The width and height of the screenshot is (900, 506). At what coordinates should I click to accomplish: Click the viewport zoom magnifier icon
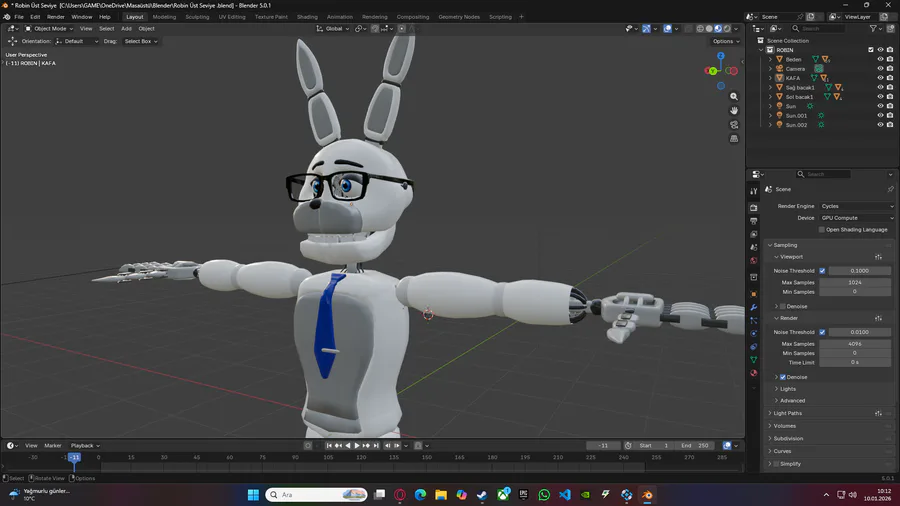coord(734,96)
